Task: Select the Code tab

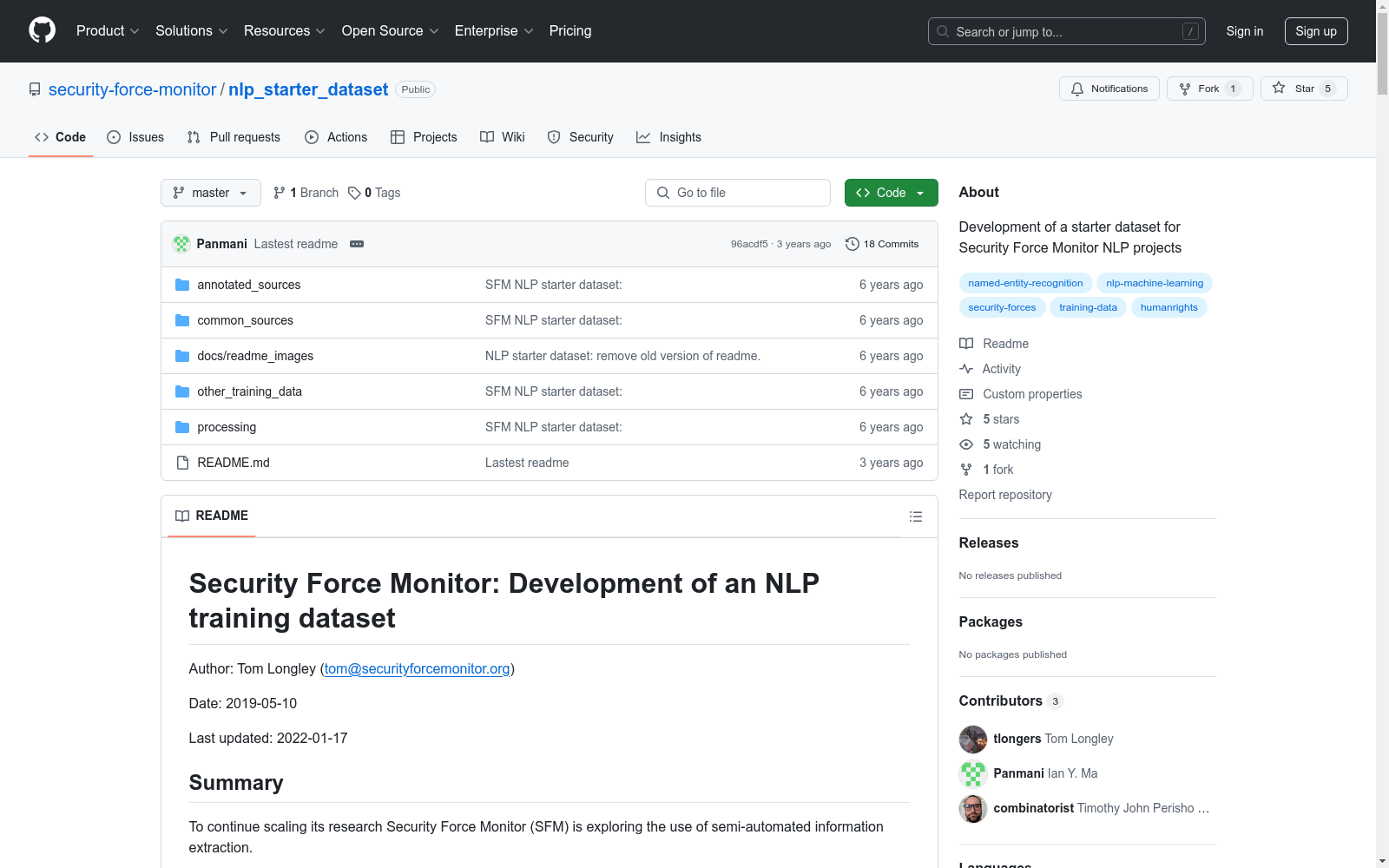Action: coord(60,137)
